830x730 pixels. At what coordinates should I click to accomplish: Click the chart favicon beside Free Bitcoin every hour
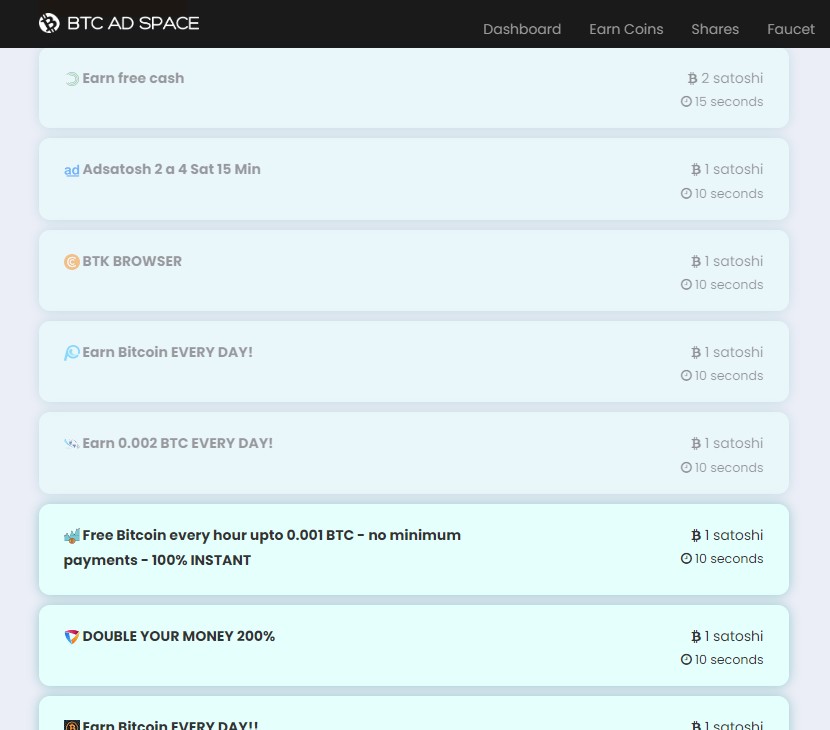pos(71,536)
